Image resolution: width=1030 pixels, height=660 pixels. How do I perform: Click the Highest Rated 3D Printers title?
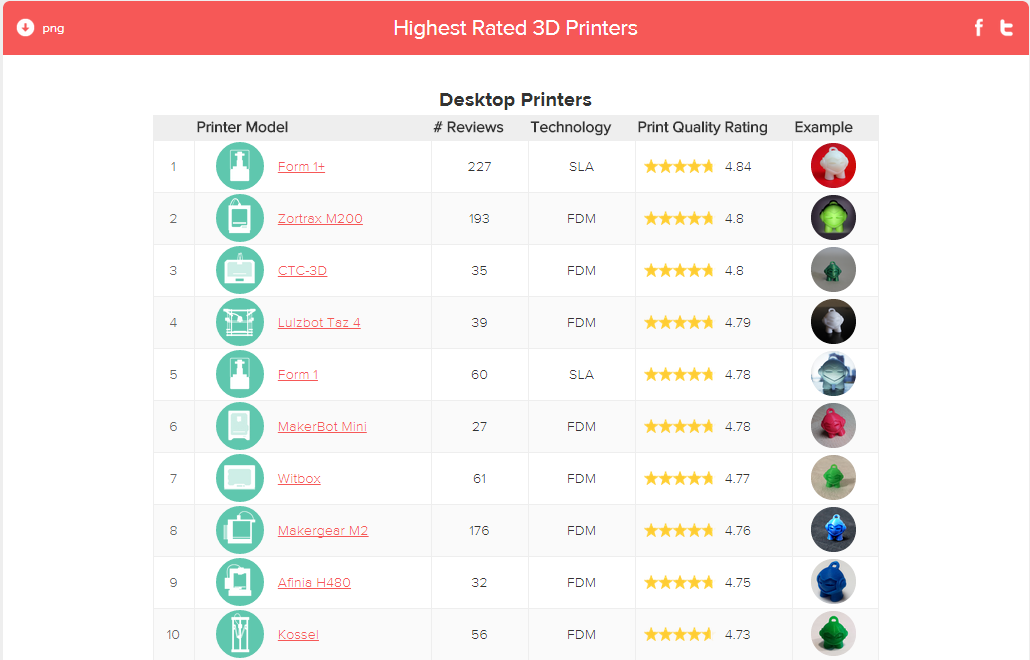point(515,28)
